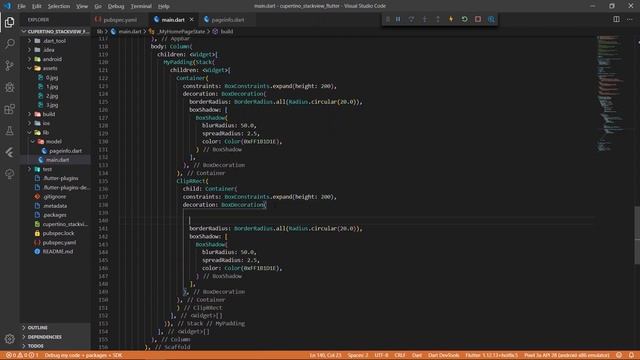640x360 pixels.
Task: Change UTF-8 file encoding
Action: [382, 355]
